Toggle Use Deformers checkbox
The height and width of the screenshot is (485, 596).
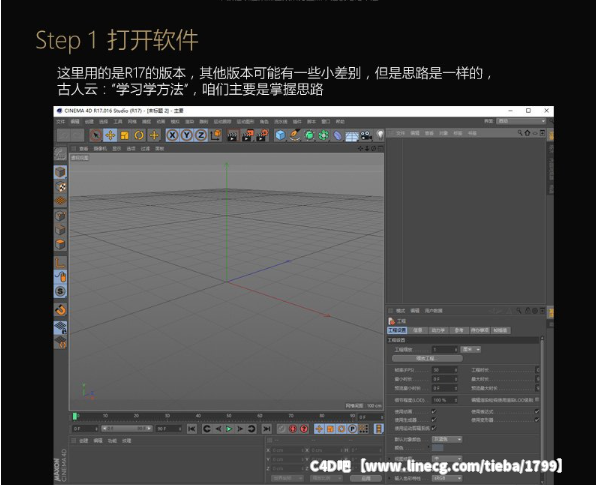pos(536,420)
